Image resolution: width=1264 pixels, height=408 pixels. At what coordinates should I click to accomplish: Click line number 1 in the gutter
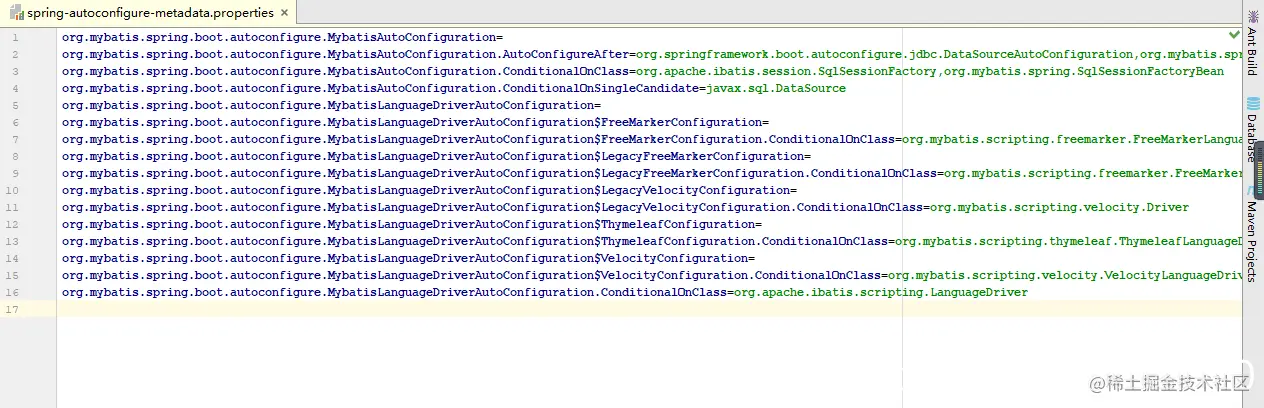coord(15,37)
